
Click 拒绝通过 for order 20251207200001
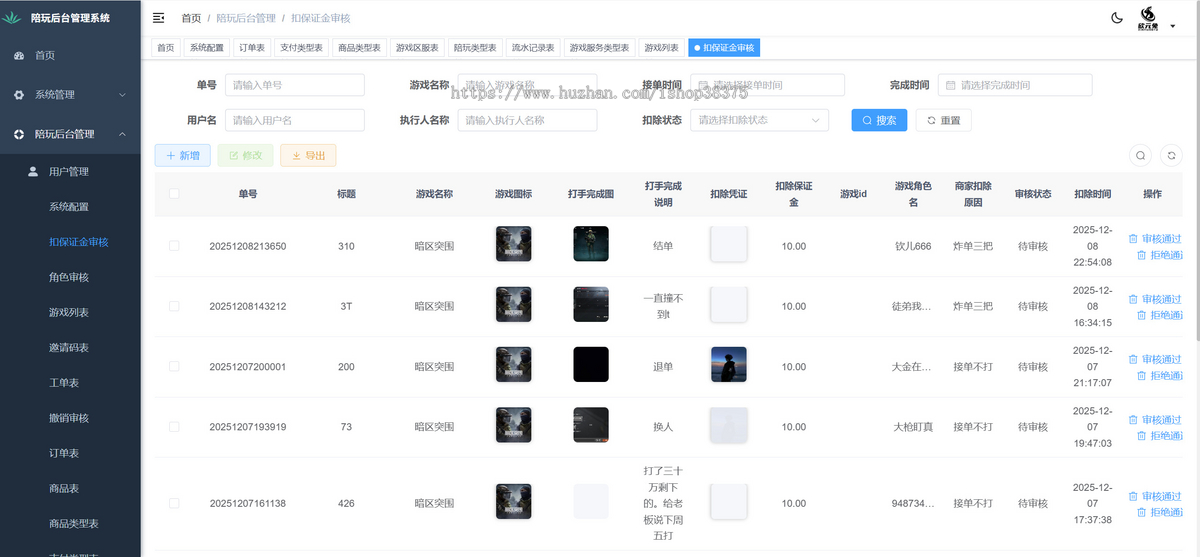[x=1159, y=375]
